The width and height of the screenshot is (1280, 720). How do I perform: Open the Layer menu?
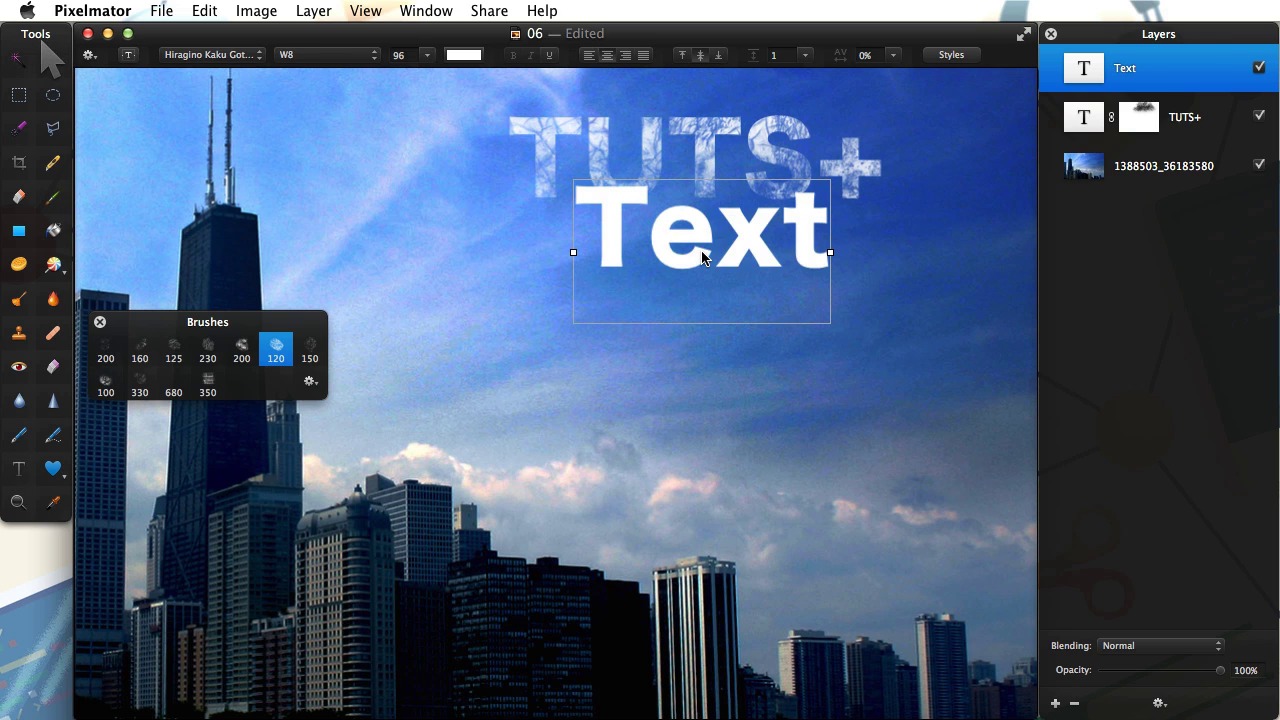tap(313, 11)
